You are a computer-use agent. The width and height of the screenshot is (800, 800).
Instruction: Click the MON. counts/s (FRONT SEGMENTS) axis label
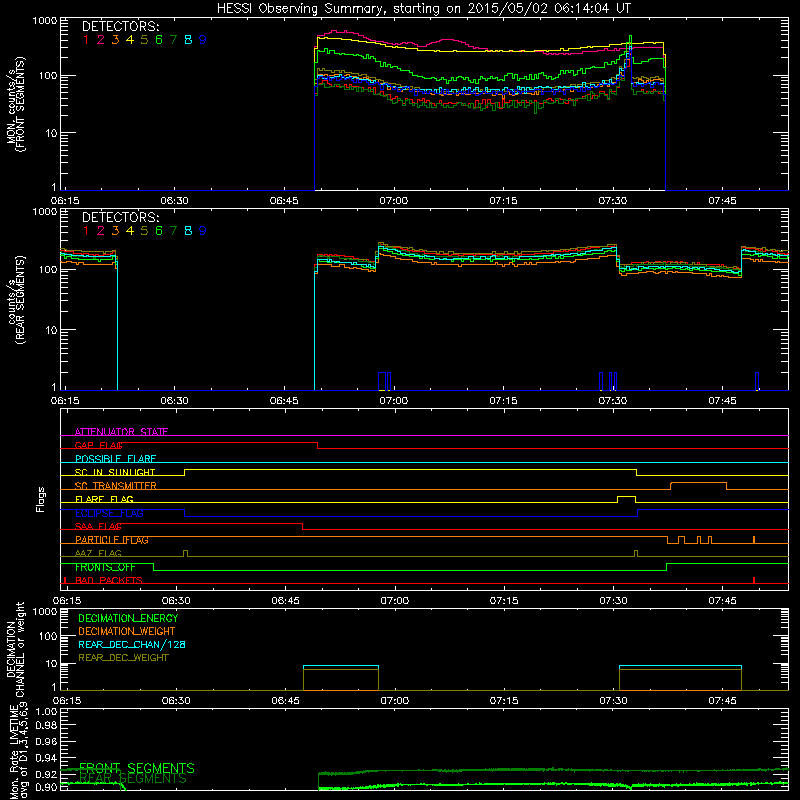point(15,104)
